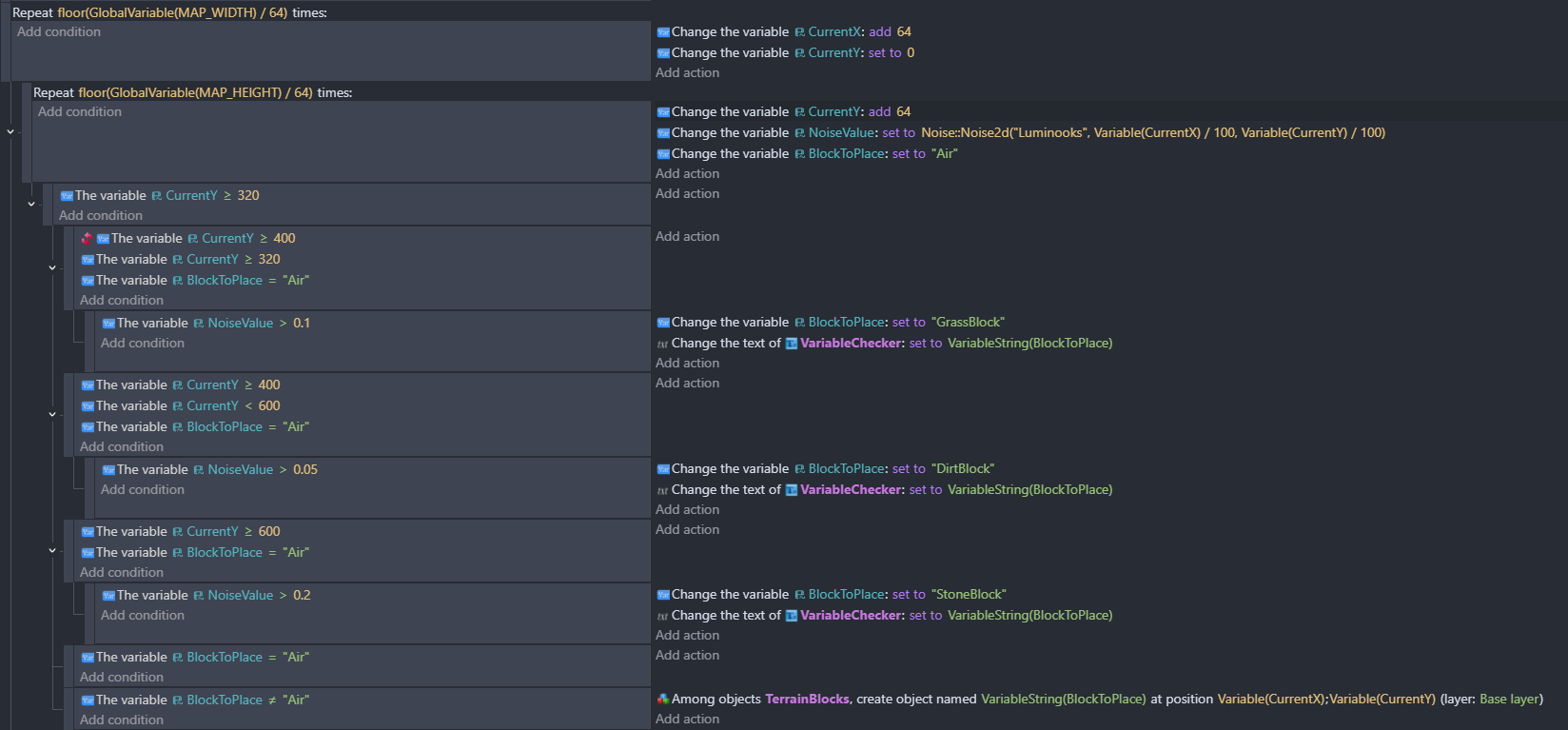Edit the Noise2d "Luminooks" expression

tap(1152, 133)
